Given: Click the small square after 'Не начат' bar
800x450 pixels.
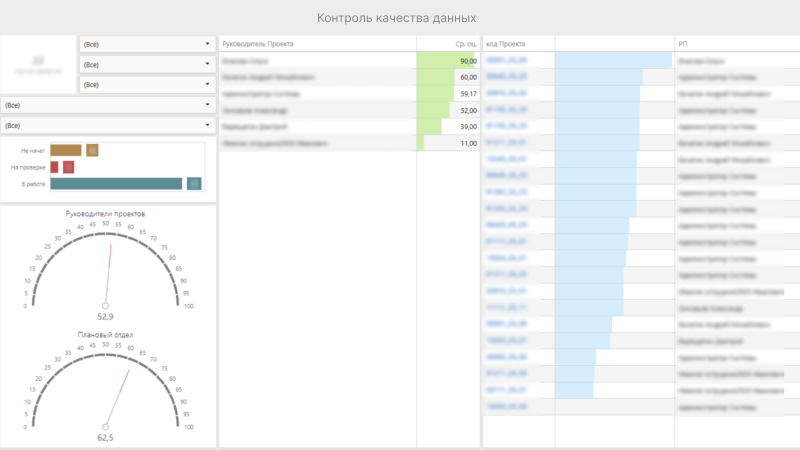Looking at the screenshot, I should (x=92, y=150).
